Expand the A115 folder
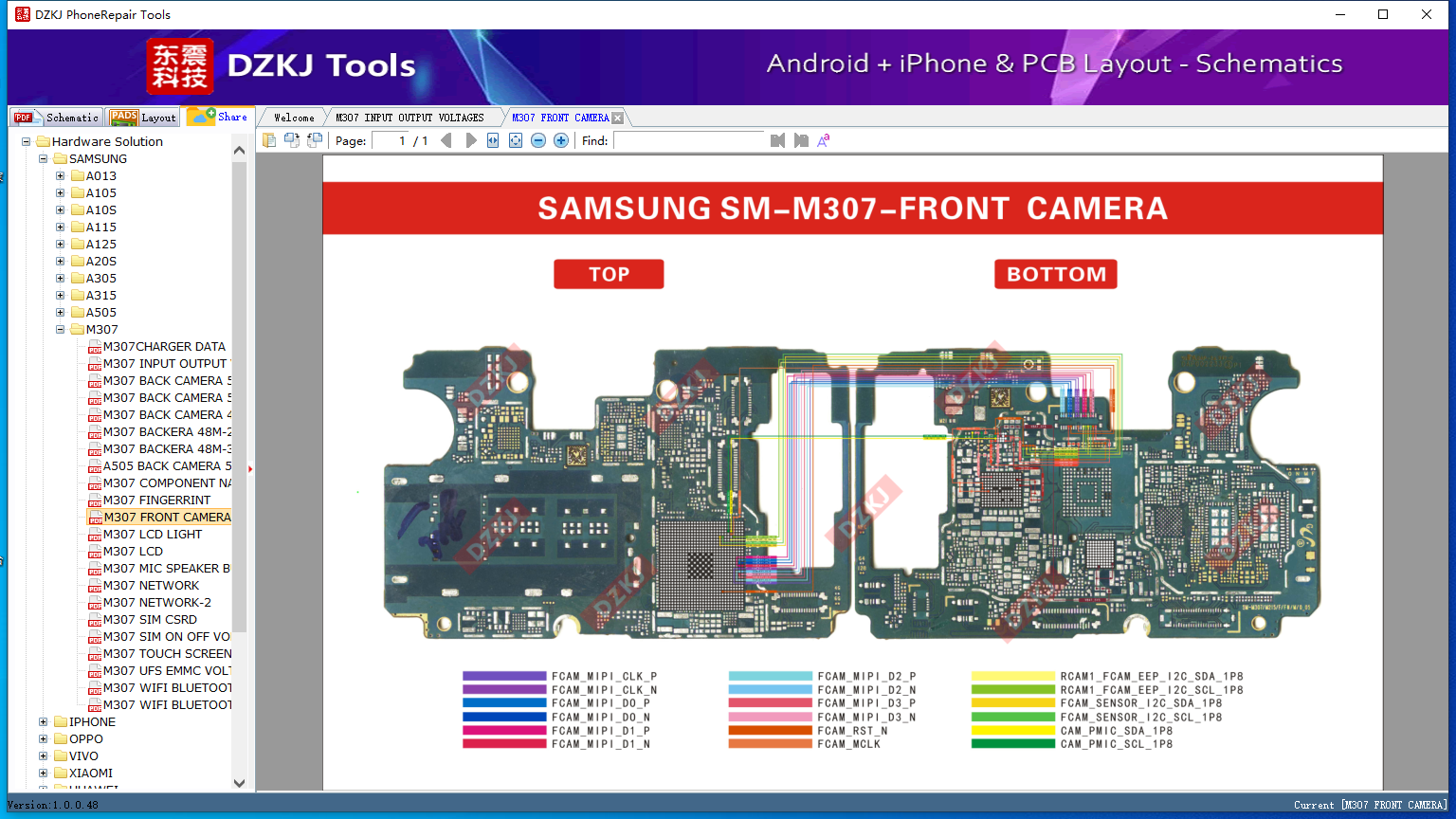 point(60,227)
